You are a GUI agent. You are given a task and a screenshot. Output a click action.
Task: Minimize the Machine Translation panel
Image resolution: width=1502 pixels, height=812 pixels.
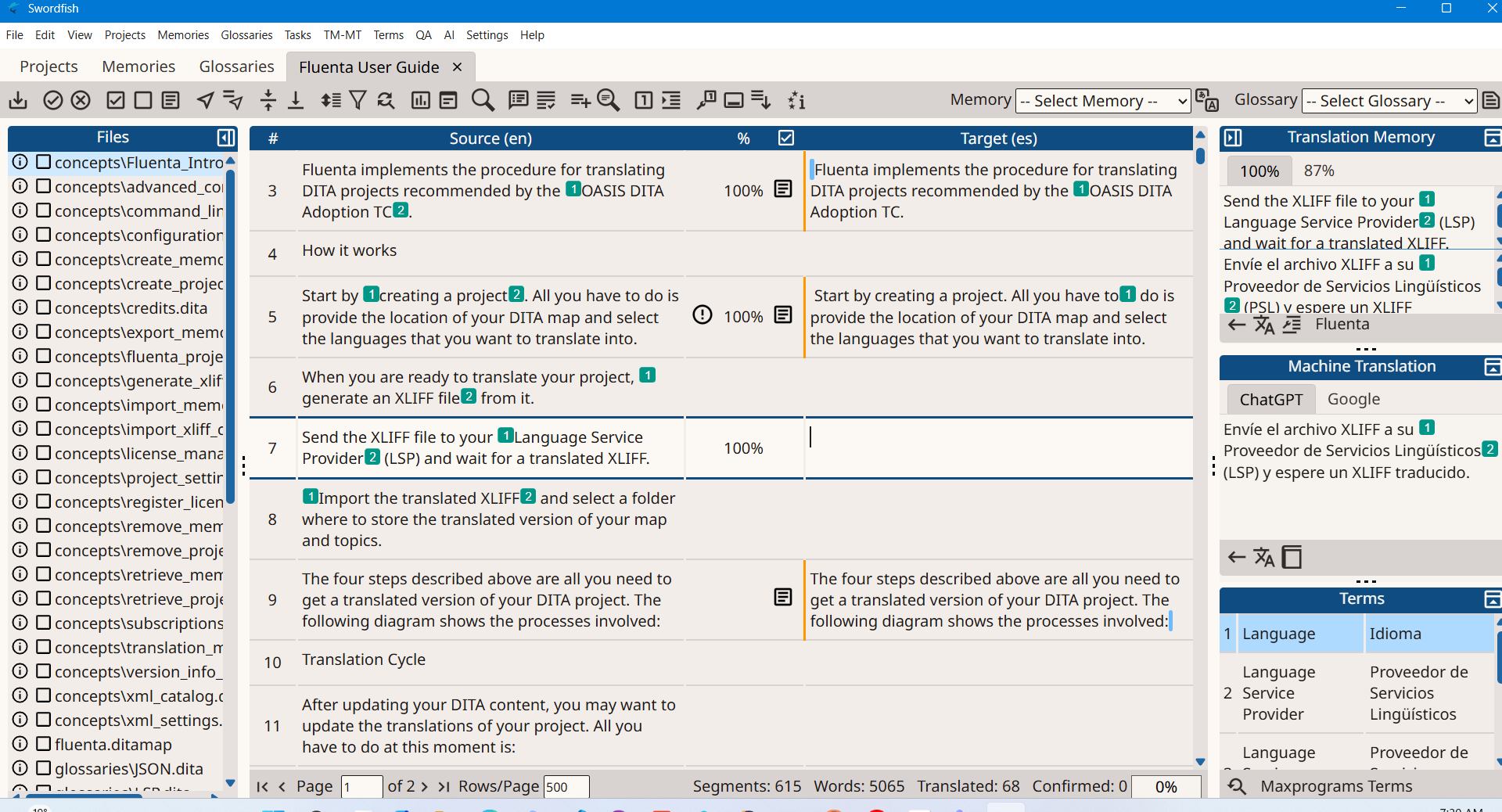pos(1493,366)
